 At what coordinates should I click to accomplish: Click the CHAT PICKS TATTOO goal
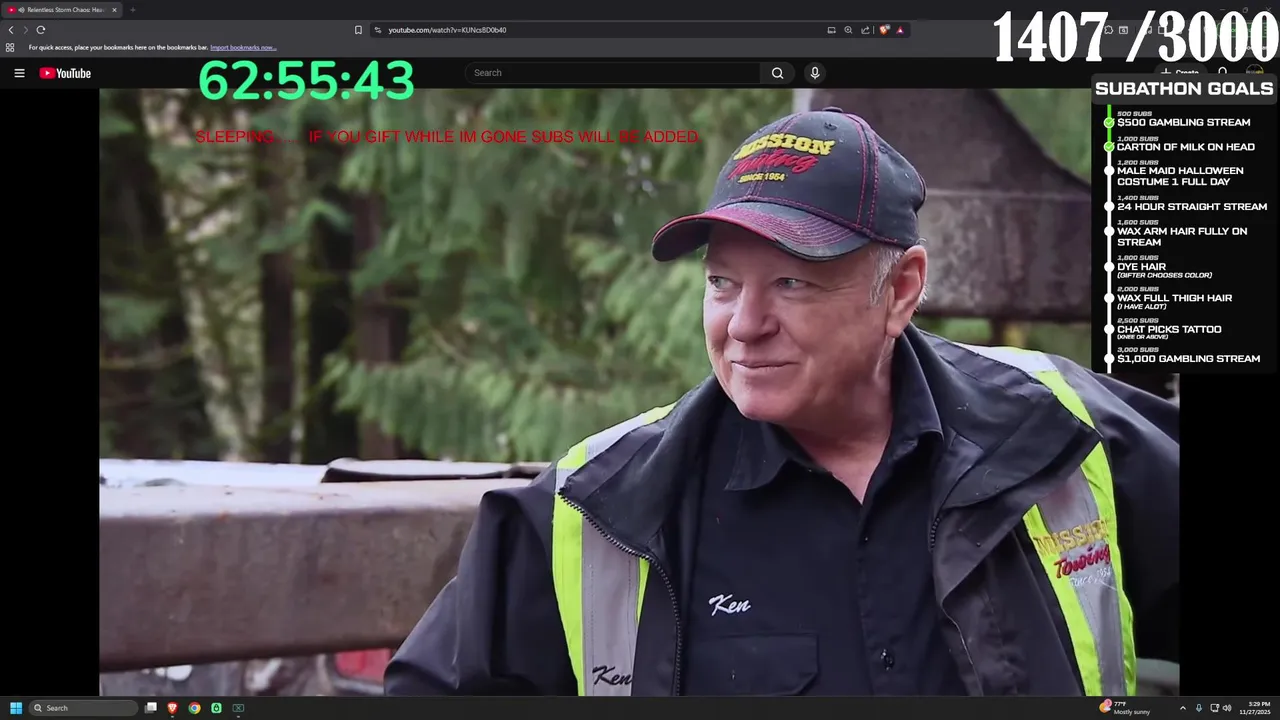[x=1169, y=329]
